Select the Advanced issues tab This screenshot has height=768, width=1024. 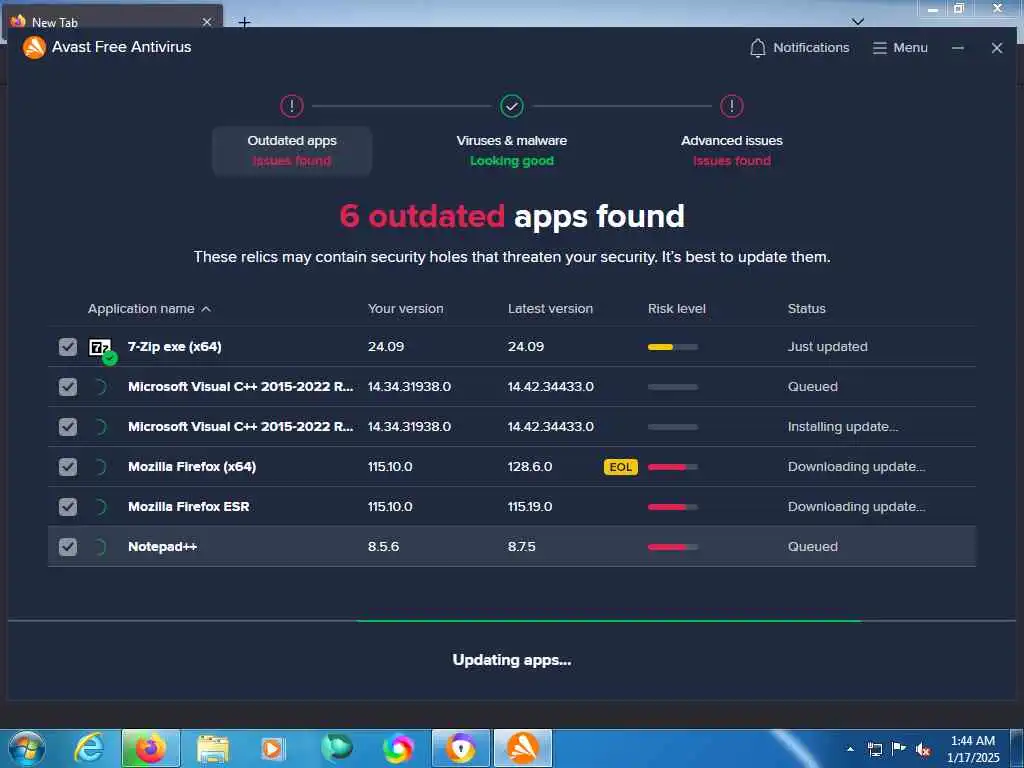pos(732,151)
